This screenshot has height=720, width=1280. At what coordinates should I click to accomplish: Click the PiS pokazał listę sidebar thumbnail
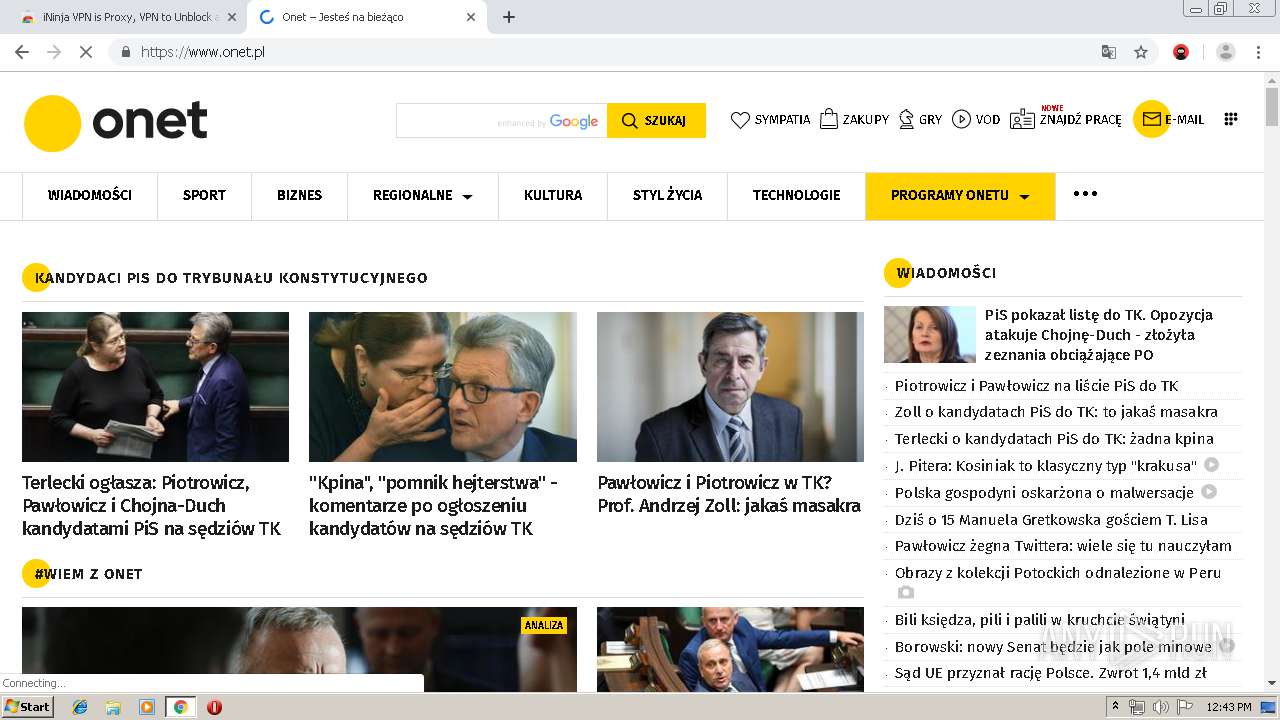point(929,334)
